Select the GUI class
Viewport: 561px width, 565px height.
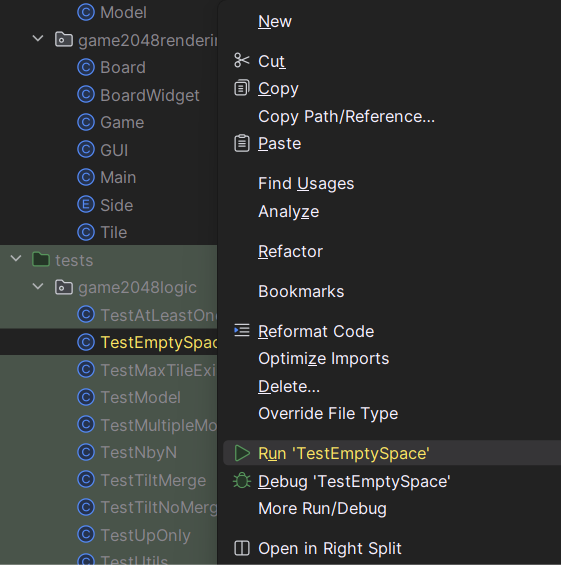[114, 150]
